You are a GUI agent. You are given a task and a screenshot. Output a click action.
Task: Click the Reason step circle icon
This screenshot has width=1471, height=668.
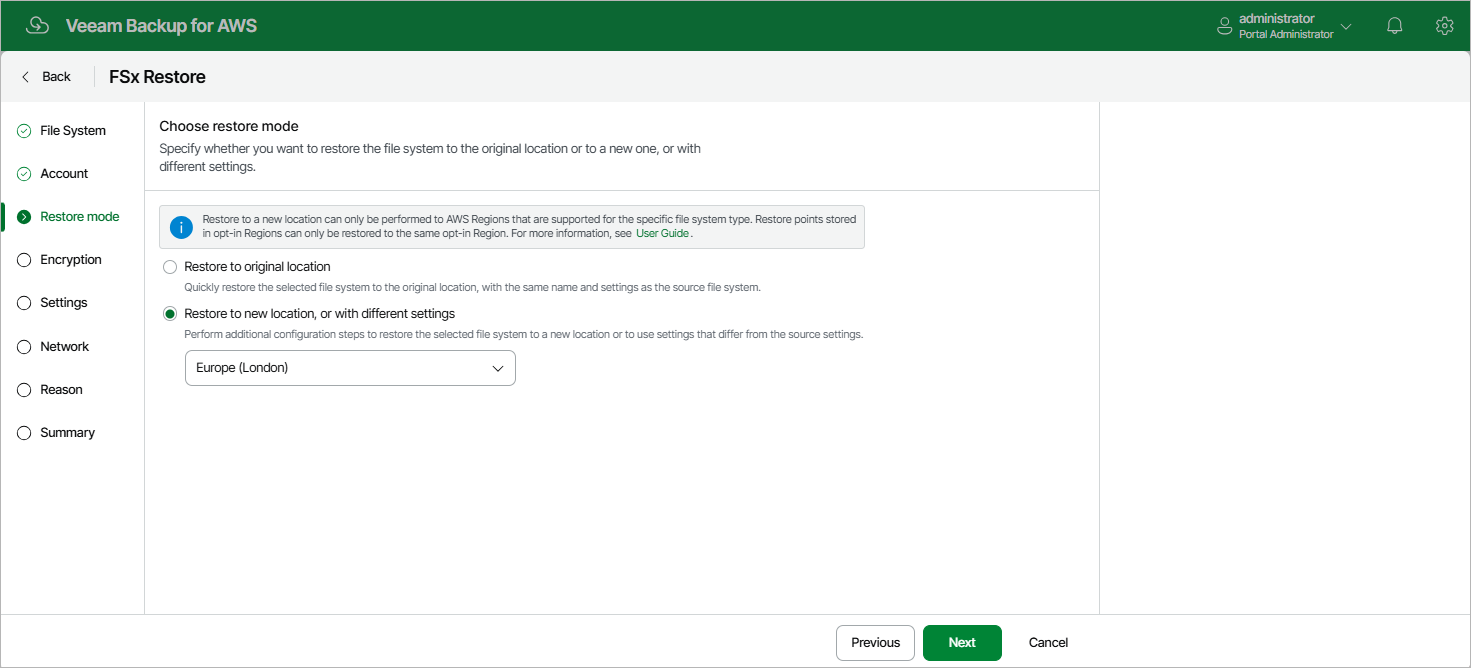click(x=24, y=390)
